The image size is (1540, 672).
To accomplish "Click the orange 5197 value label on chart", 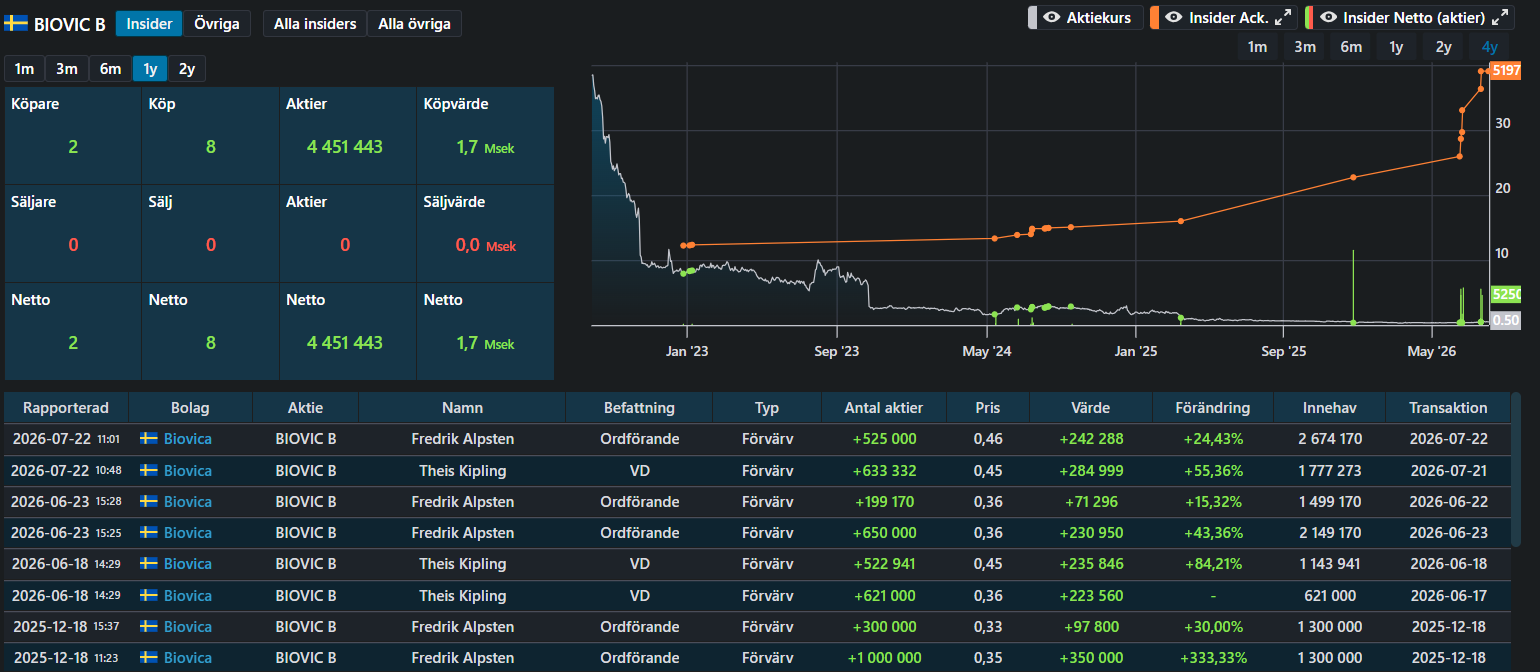I will pyautogui.click(x=1505, y=70).
